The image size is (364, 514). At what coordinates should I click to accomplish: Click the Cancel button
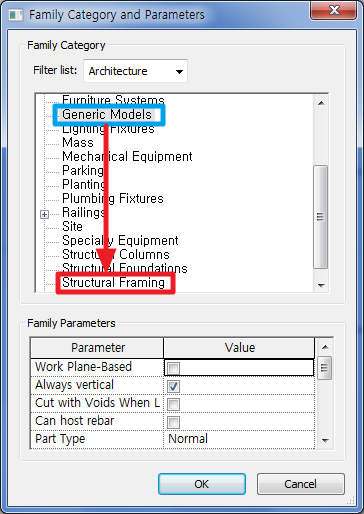300,484
